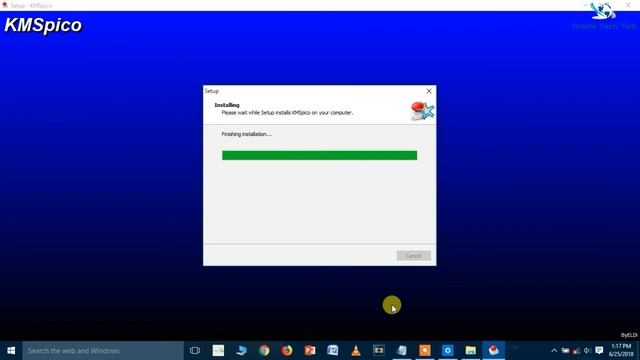The image size is (640, 360).
Task: Open File Explorer from the taskbar
Action: (x=471, y=351)
